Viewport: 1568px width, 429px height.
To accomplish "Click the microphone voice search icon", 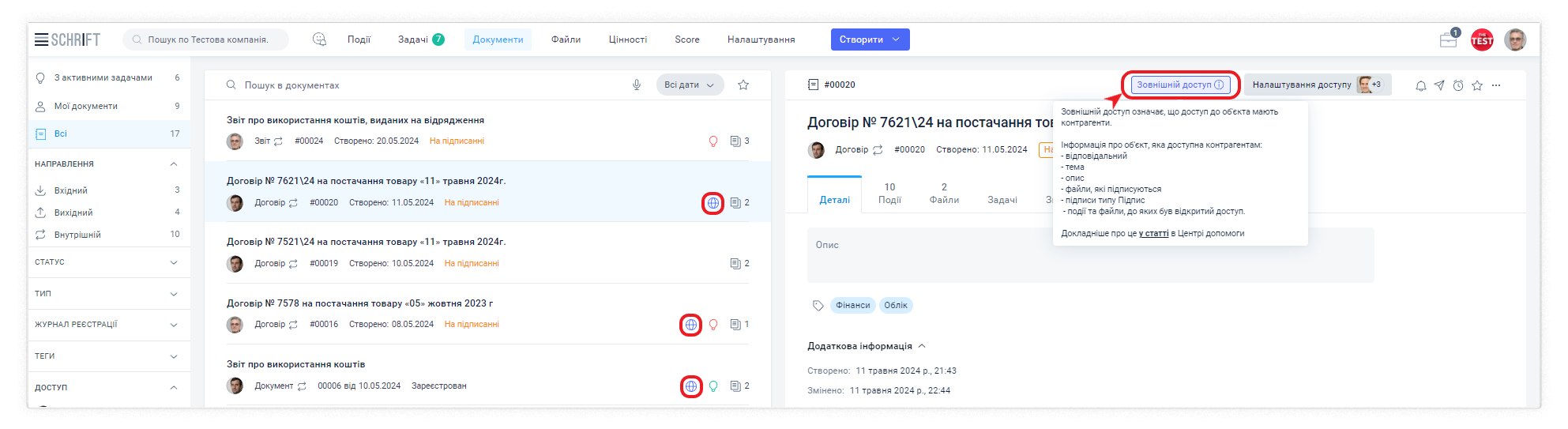I will (x=637, y=85).
